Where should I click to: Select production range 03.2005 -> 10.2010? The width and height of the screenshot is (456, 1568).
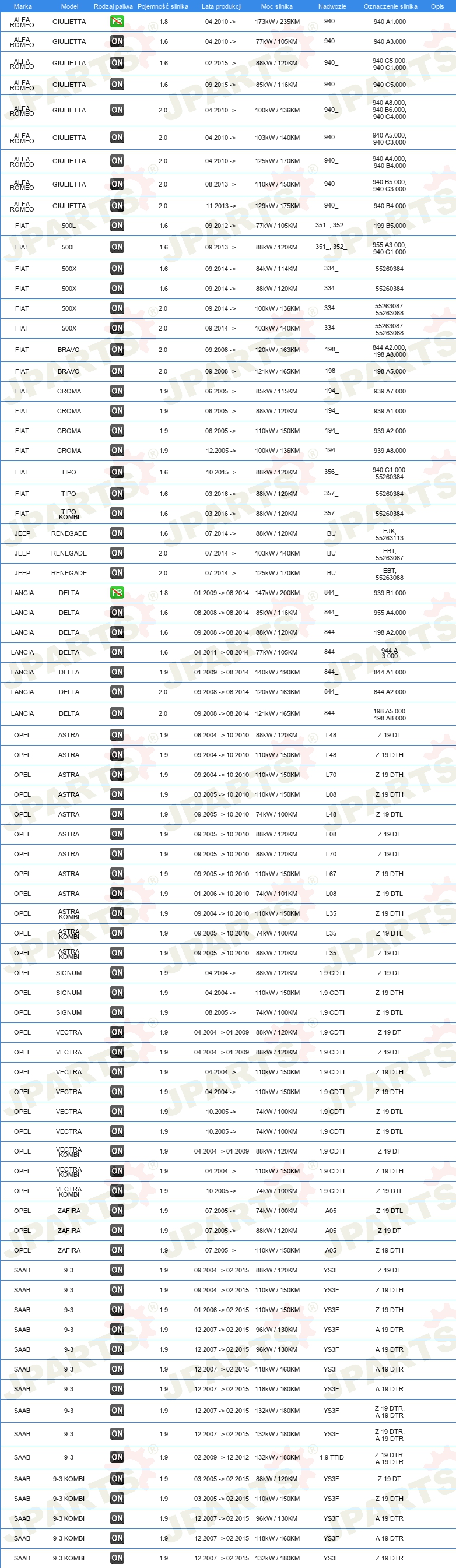[222, 795]
